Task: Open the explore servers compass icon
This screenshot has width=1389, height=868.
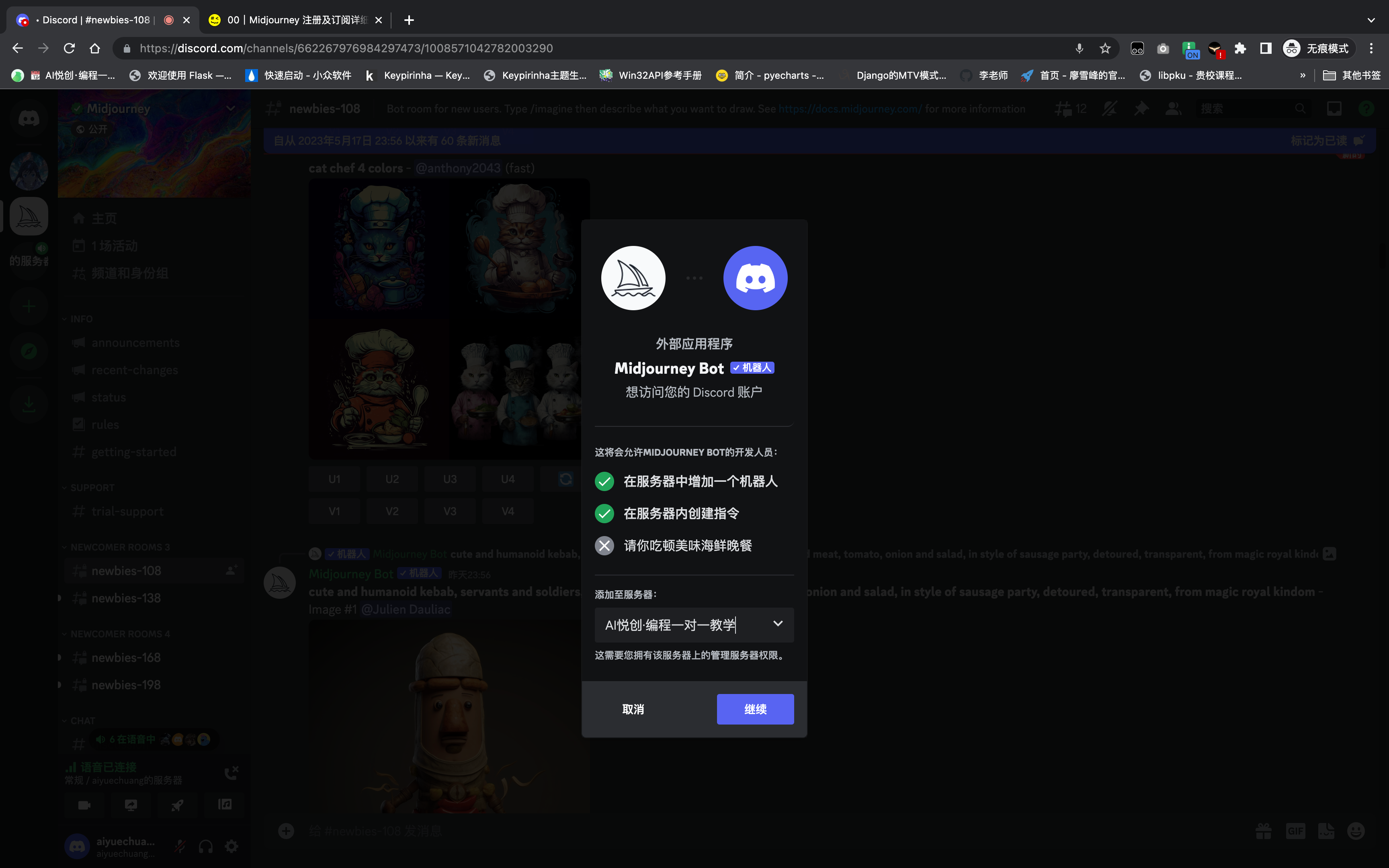Action: [29, 351]
